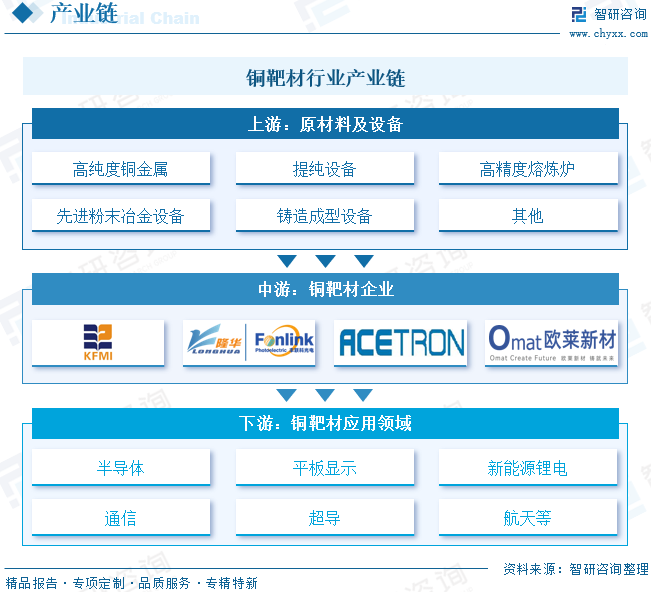The width and height of the screenshot is (651, 592).
Task: Click the 铜靶材行业产业链 title banner
Action: [x=325, y=77]
